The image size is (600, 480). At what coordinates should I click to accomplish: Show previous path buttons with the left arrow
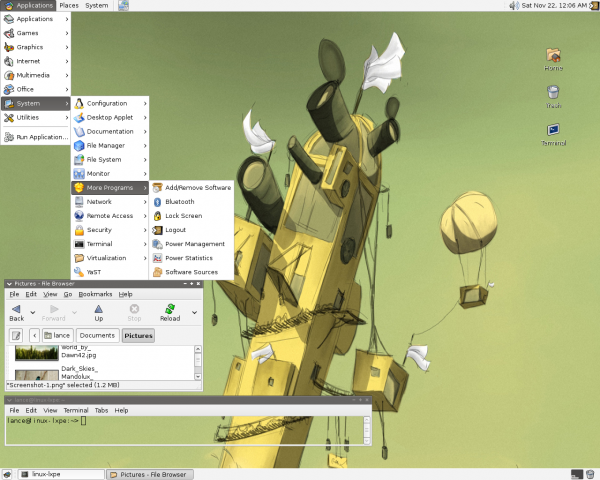click(x=34, y=336)
